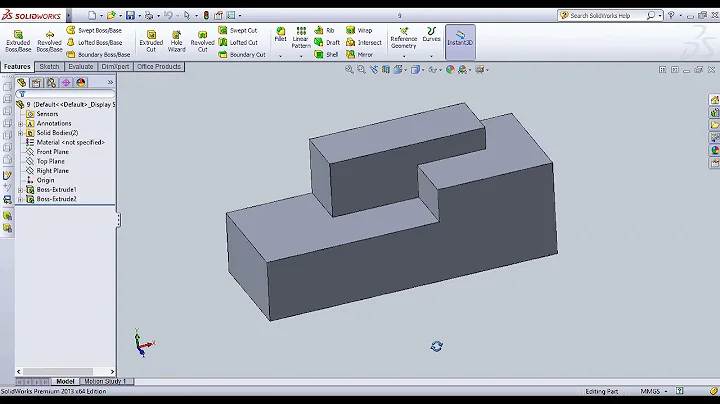Open ConfigurationManager tab

(51, 83)
